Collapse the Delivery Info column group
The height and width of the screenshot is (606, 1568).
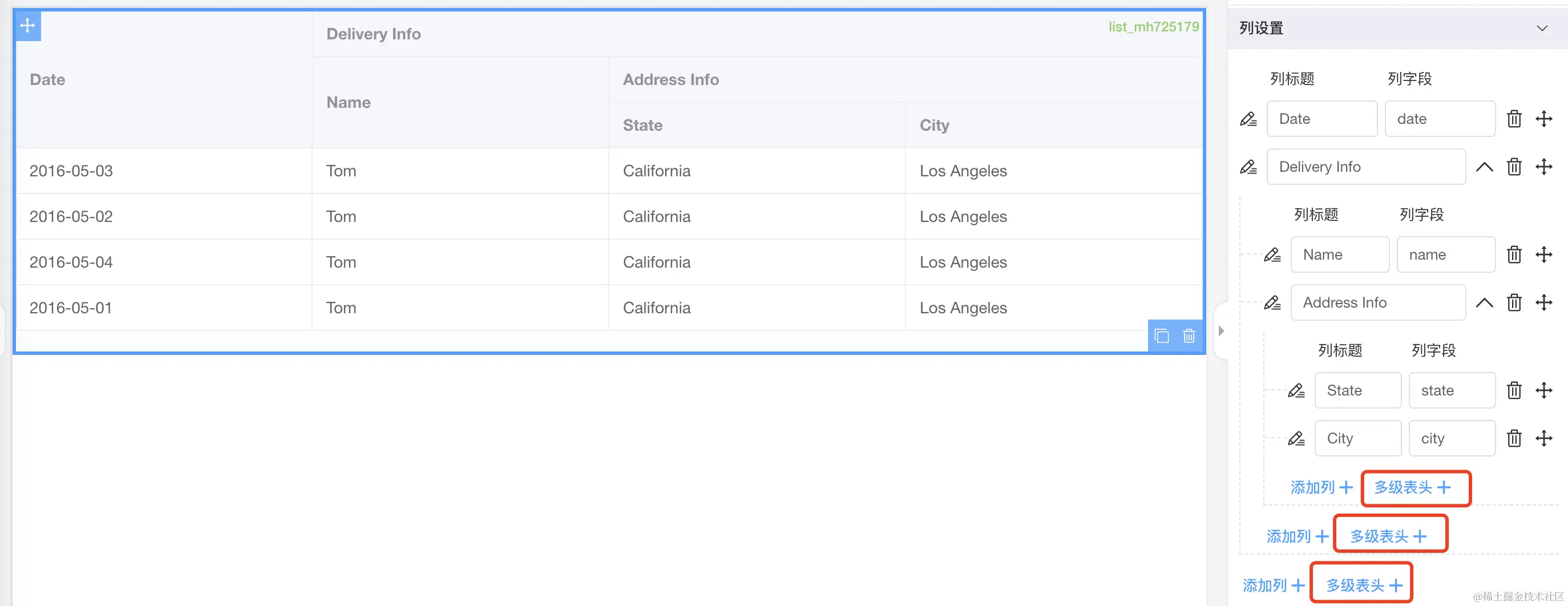[x=1484, y=167]
